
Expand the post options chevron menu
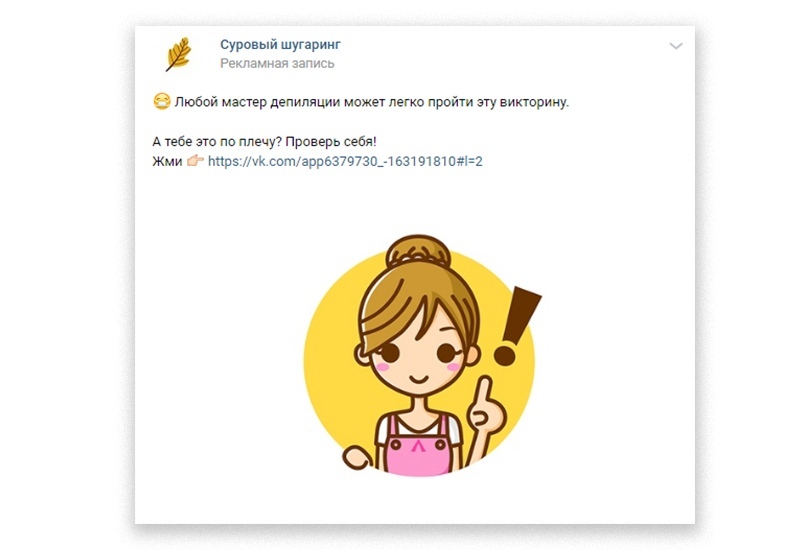pyautogui.click(x=676, y=46)
